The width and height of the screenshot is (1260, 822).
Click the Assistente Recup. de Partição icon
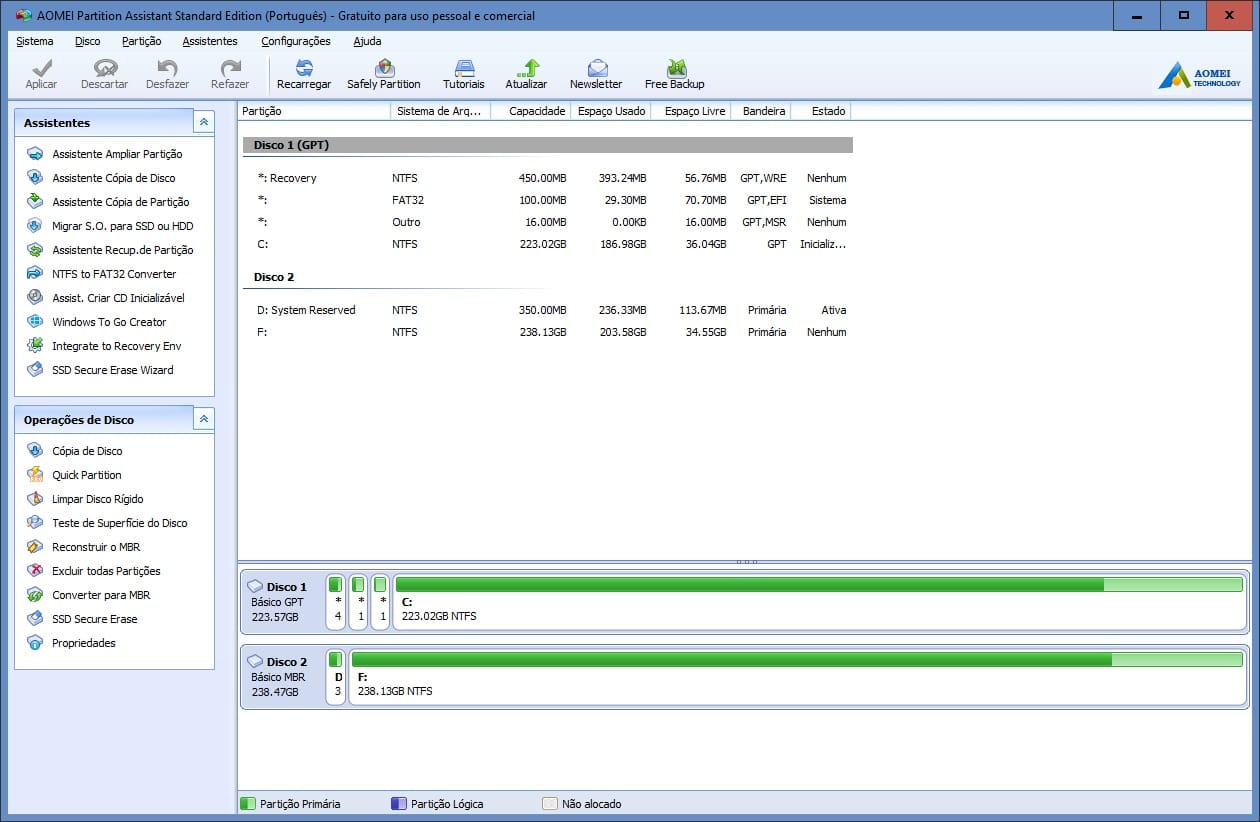(x=35, y=250)
